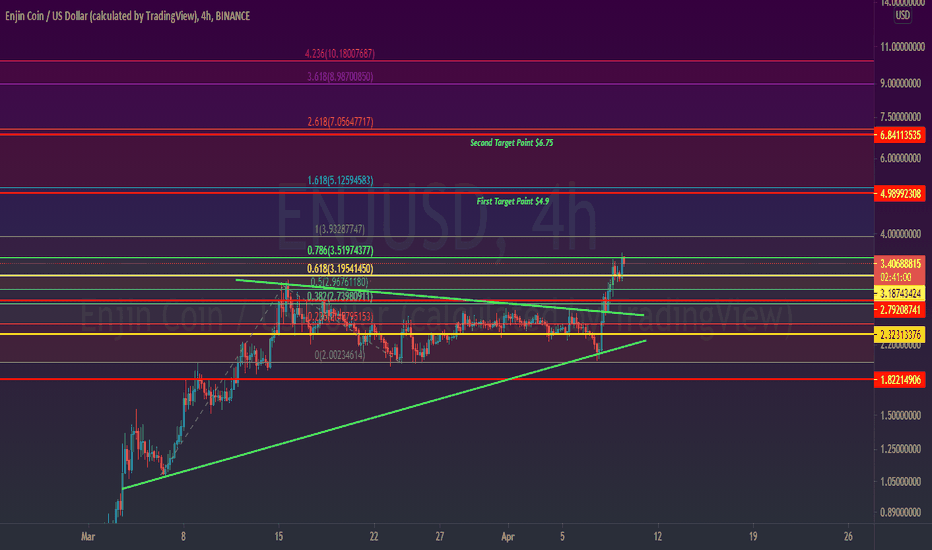
Task: Click the USD currency label
Action: [x=902, y=15]
